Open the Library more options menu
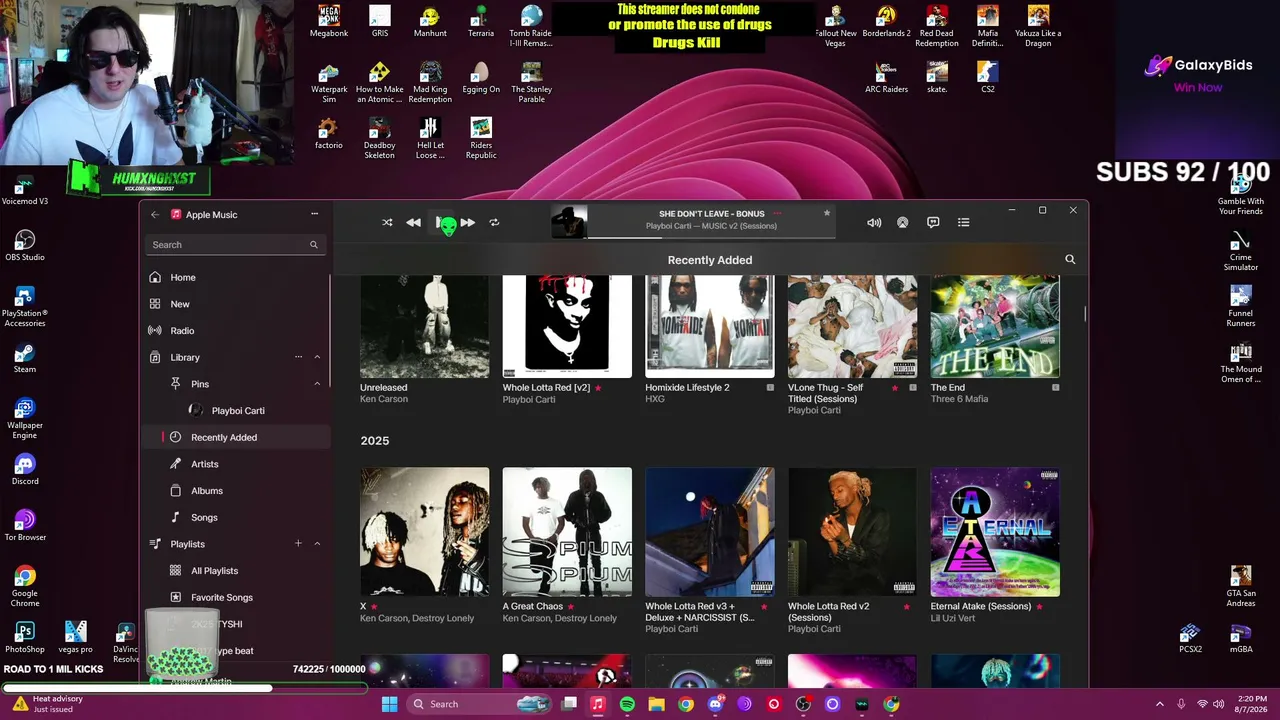Viewport: 1280px width, 720px height. click(x=298, y=357)
